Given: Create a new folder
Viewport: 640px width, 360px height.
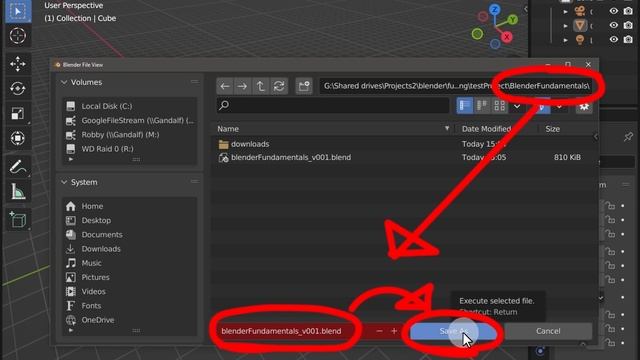Looking at the screenshot, I should [304, 86].
